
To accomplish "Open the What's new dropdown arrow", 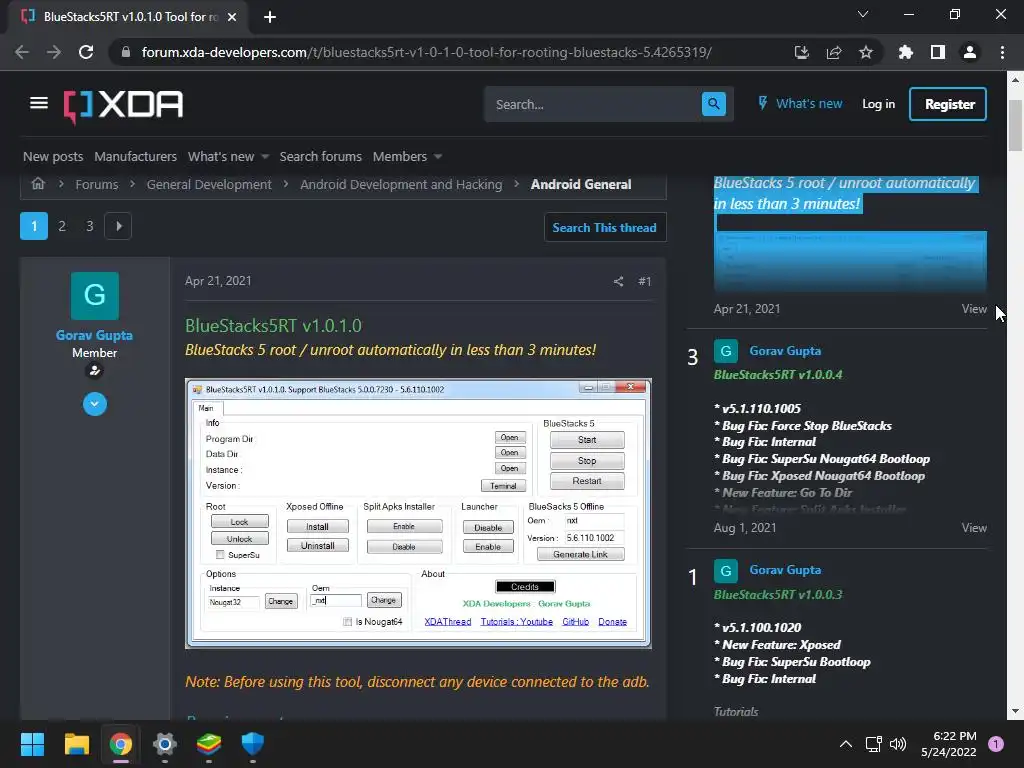I will (264, 157).
